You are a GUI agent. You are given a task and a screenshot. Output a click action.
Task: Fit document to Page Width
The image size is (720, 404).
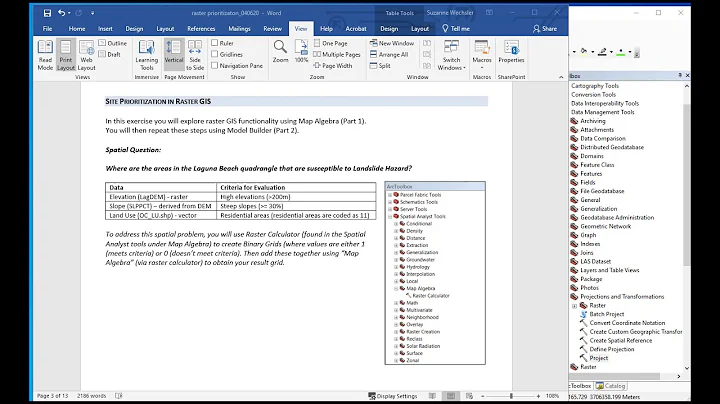333,66
